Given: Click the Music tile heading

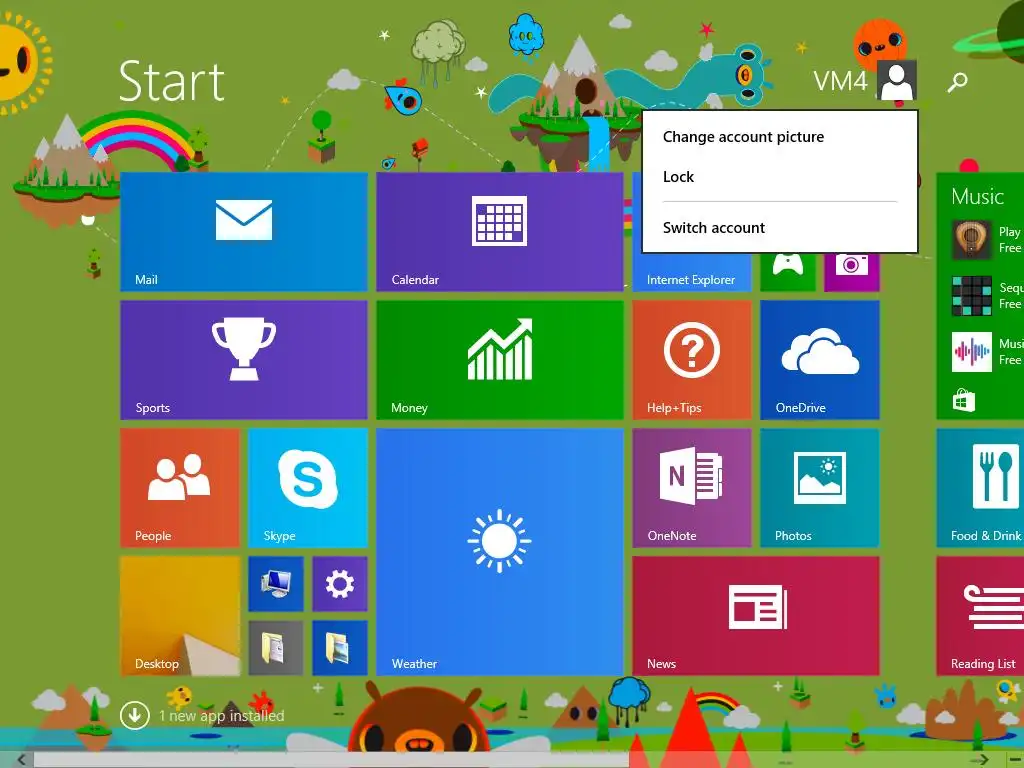Looking at the screenshot, I should [x=977, y=197].
